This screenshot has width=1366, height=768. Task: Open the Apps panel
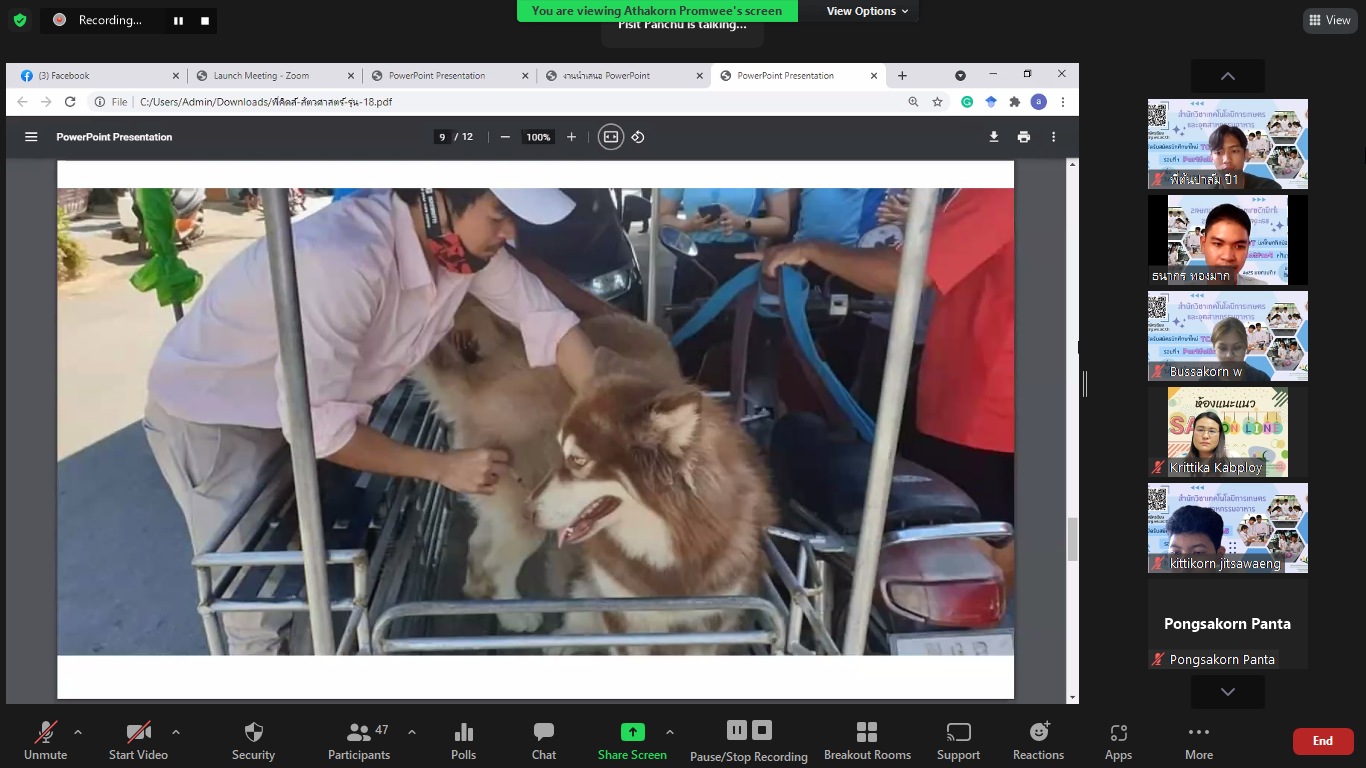(x=1118, y=740)
